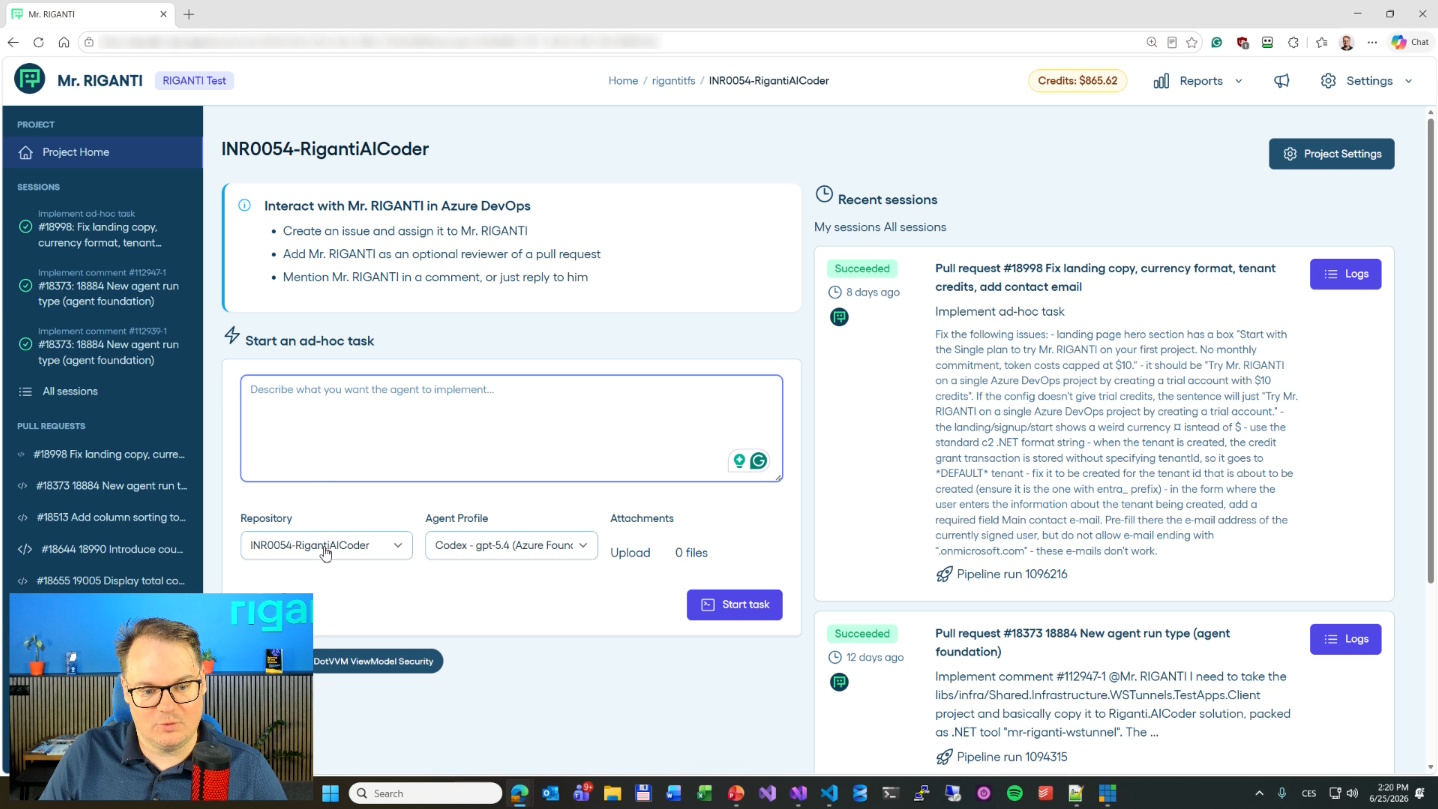Open Pipeline run 1096216 link
The width and height of the screenshot is (1438, 809).
1012,574
